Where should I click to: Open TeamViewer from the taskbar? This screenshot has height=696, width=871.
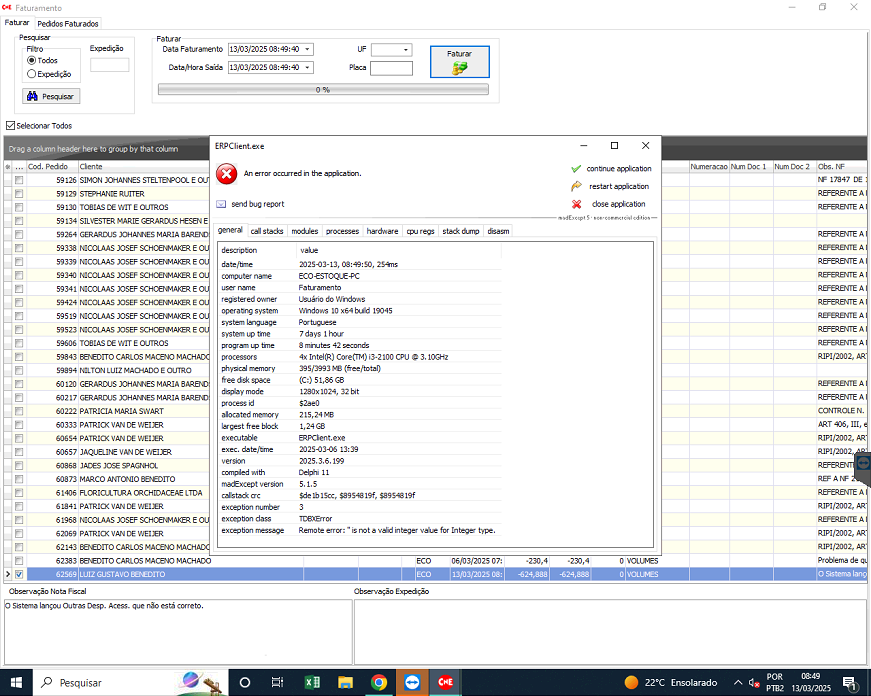click(x=412, y=682)
